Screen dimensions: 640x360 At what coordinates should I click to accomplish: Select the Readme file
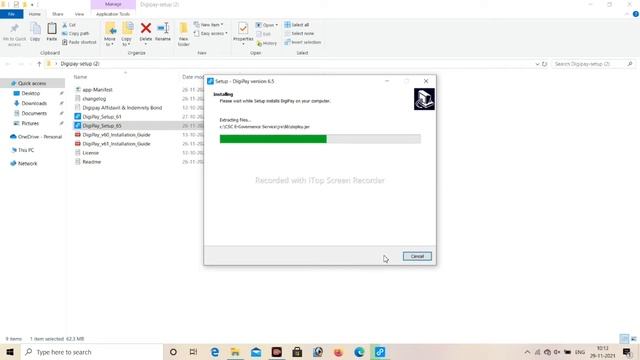click(x=91, y=162)
